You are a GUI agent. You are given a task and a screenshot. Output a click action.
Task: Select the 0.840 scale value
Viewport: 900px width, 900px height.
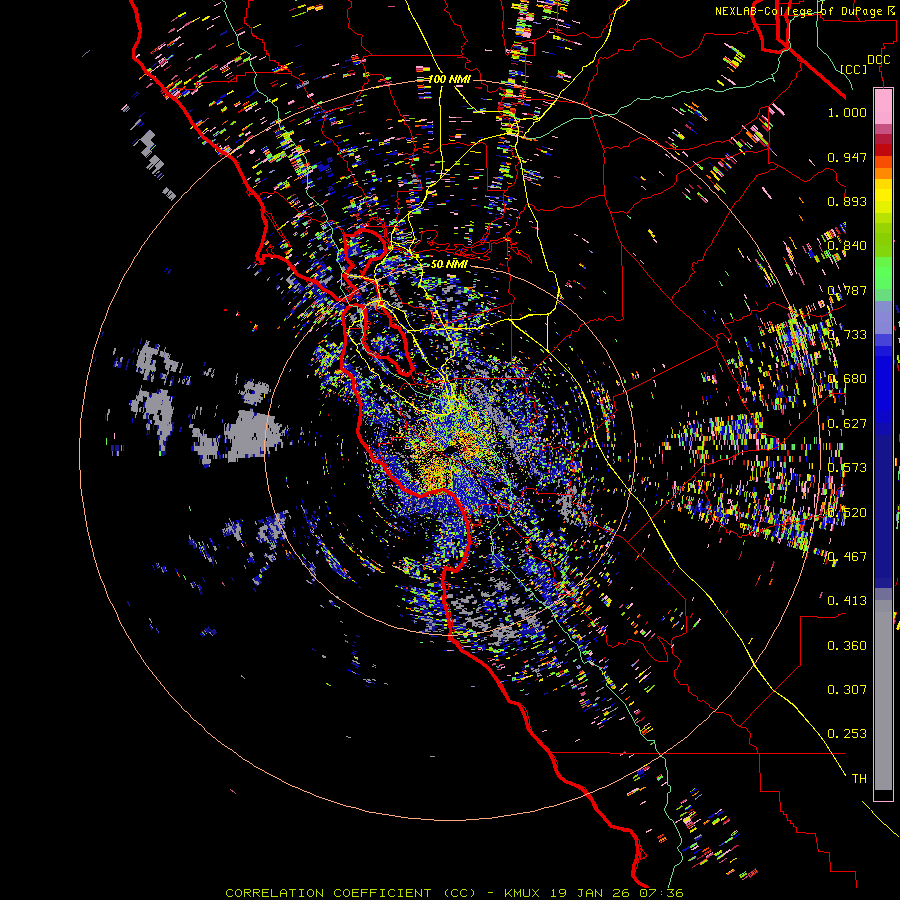click(847, 246)
